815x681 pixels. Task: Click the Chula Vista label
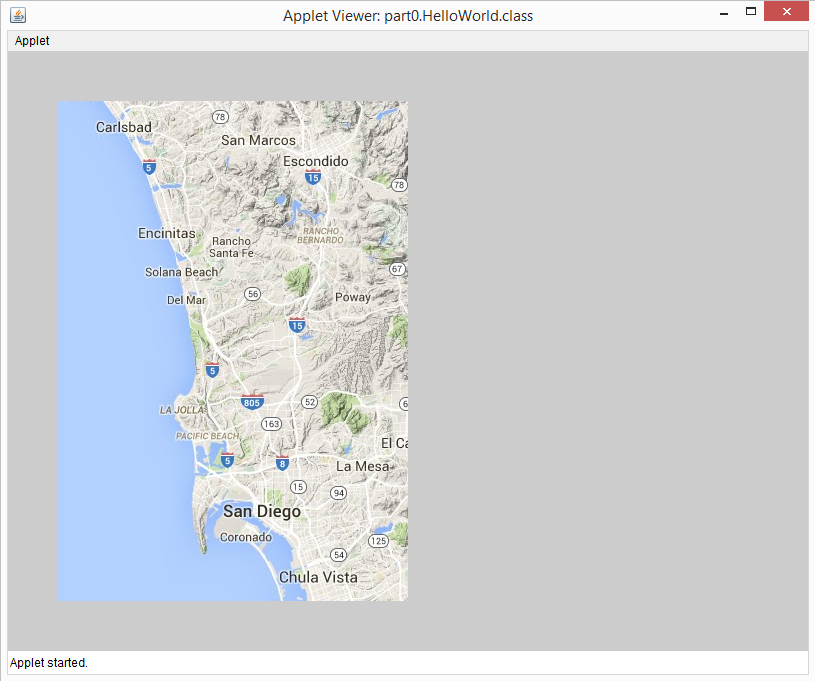318,577
